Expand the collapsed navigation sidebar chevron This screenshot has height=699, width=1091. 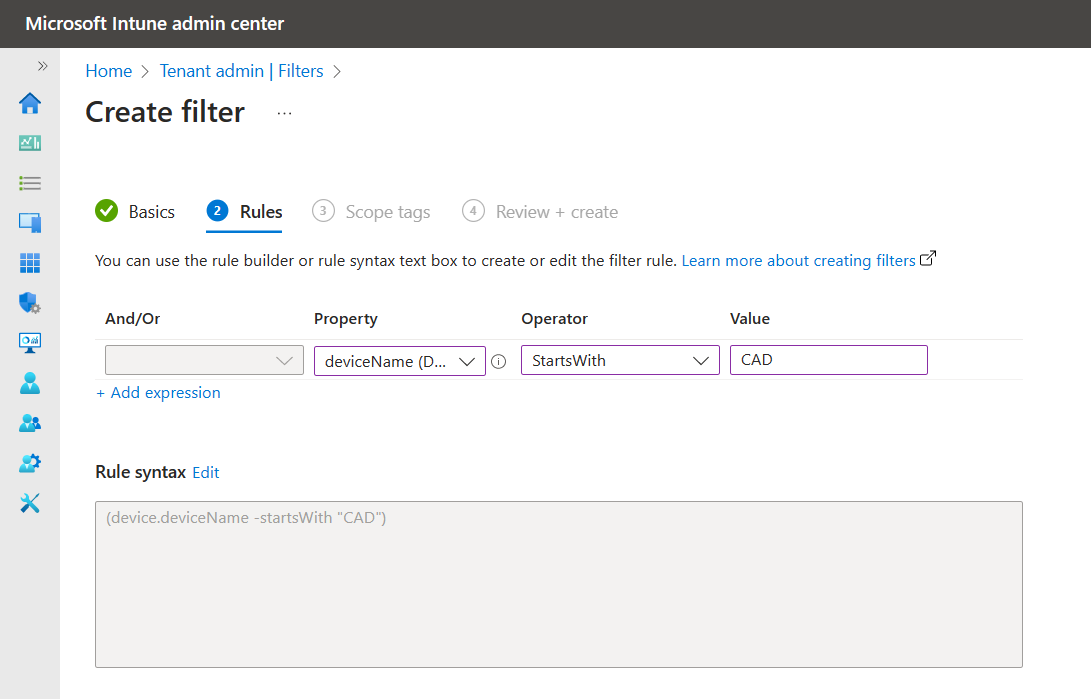click(x=41, y=64)
